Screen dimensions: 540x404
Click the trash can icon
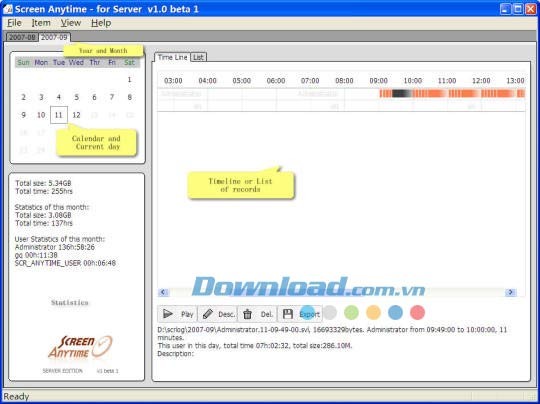click(x=248, y=314)
